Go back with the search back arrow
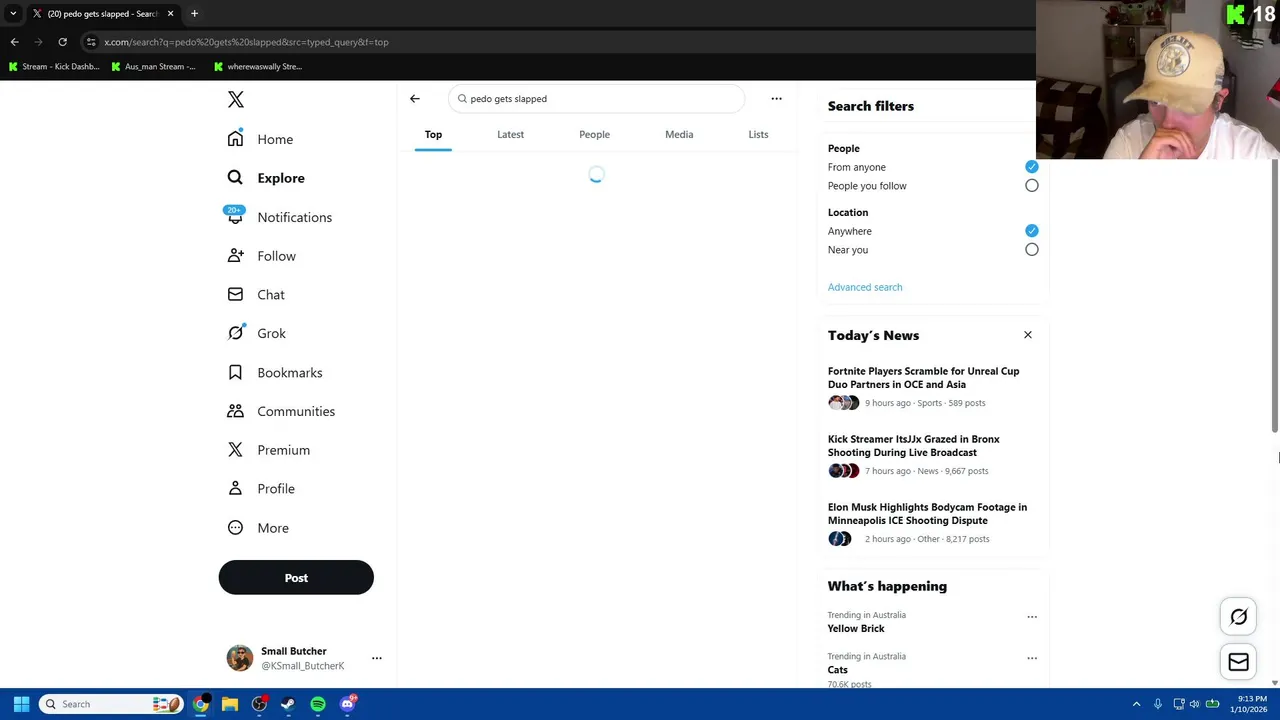 (415, 99)
